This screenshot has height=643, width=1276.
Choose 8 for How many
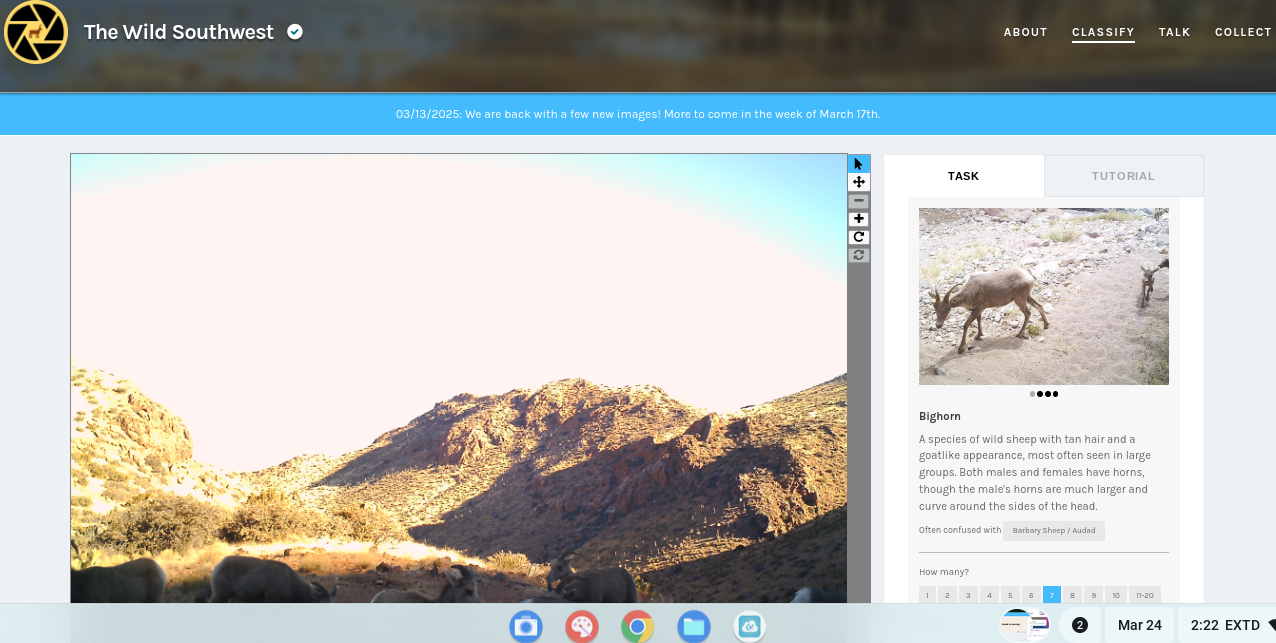tap(1073, 595)
